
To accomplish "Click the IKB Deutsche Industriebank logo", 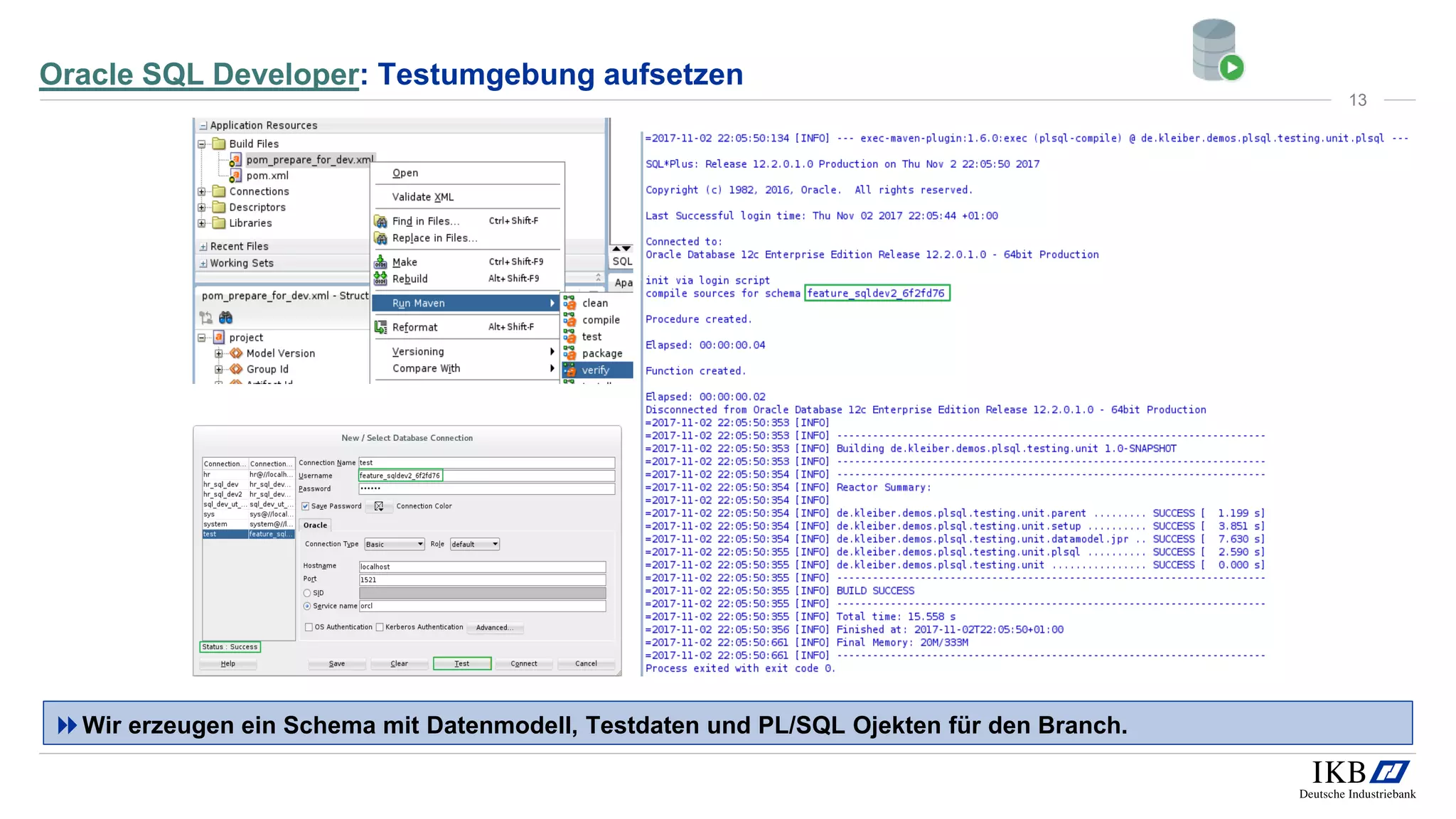I will [x=1358, y=780].
